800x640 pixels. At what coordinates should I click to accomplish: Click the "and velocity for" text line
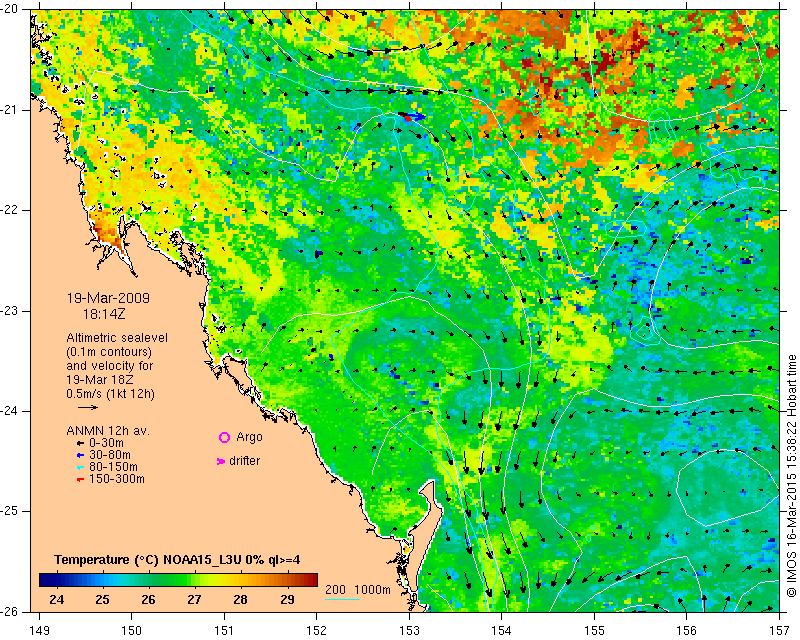point(110,366)
